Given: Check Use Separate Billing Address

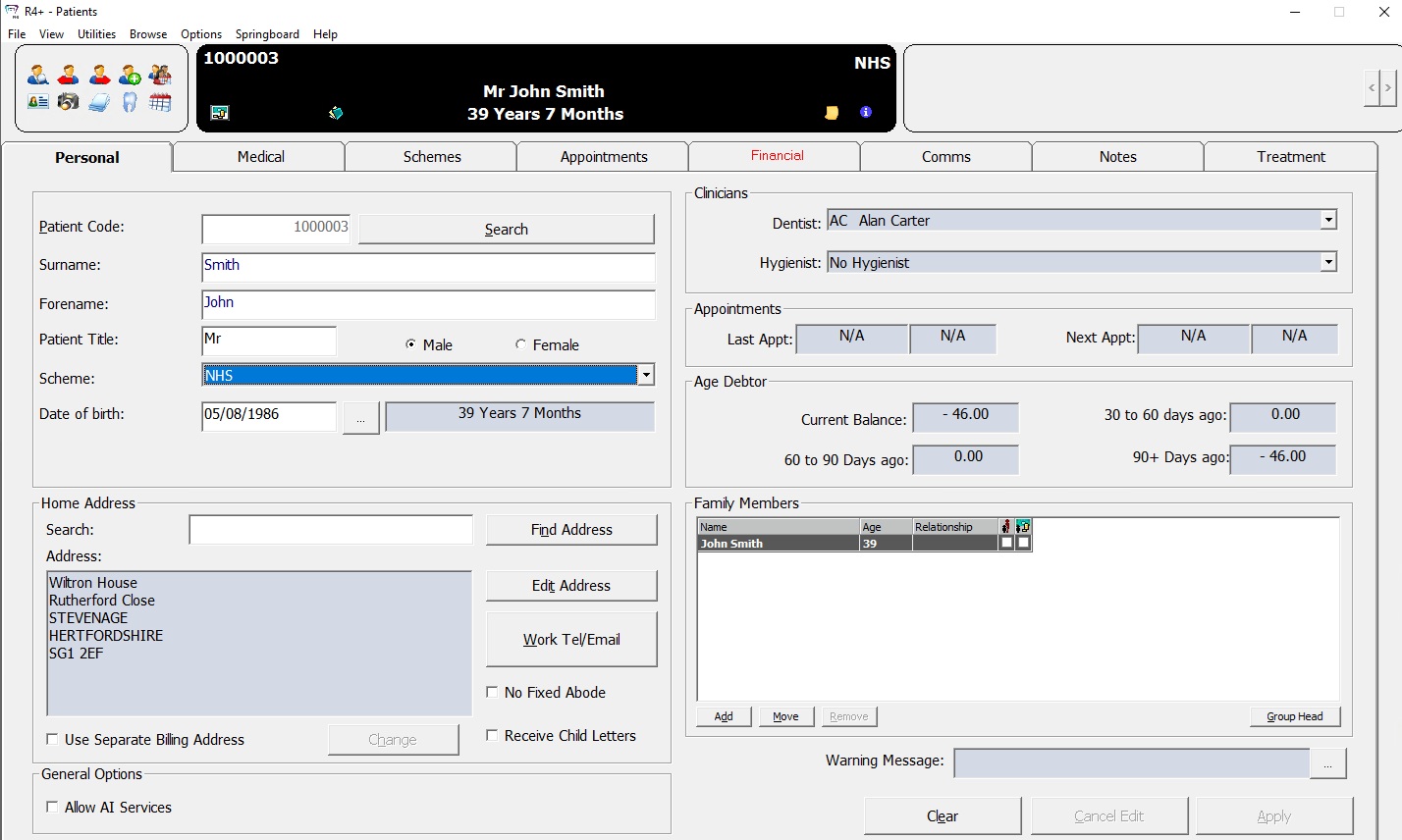Looking at the screenshot, I should 52,739.
